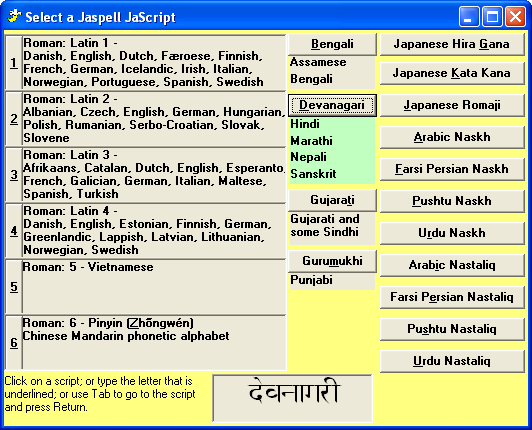Maximize the Select a Jaspell JaScript window
This screenshot has width=532, height=430.
(492, 17)
